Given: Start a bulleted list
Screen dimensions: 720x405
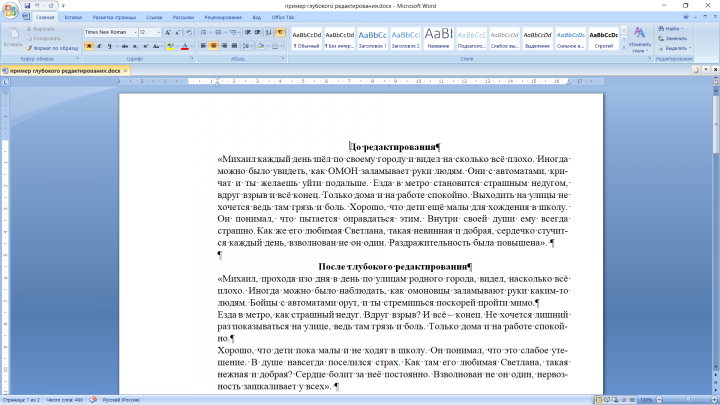Looking at the screenshot, I should 203,33.
